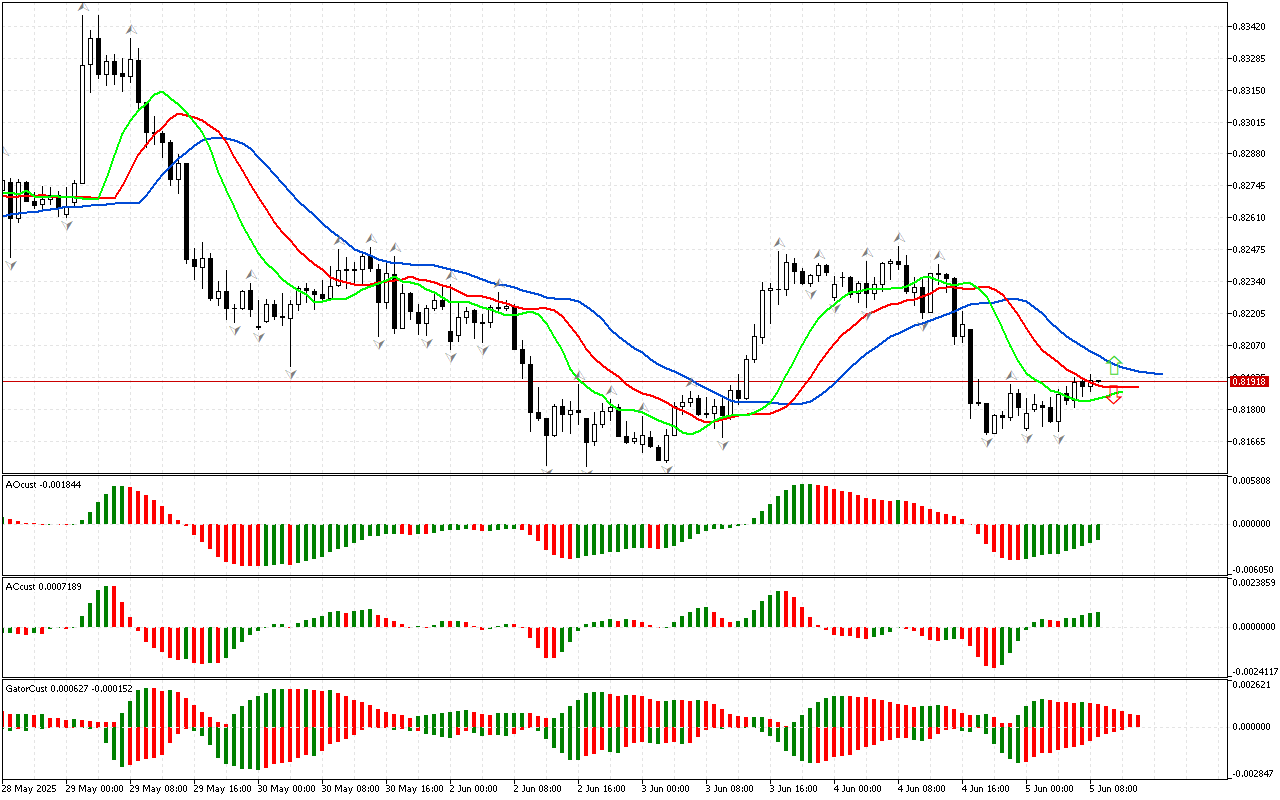Click the tallest white candle on 29 May
The height and width of the screenshot is (800, 1280).
tap(83, 125)
